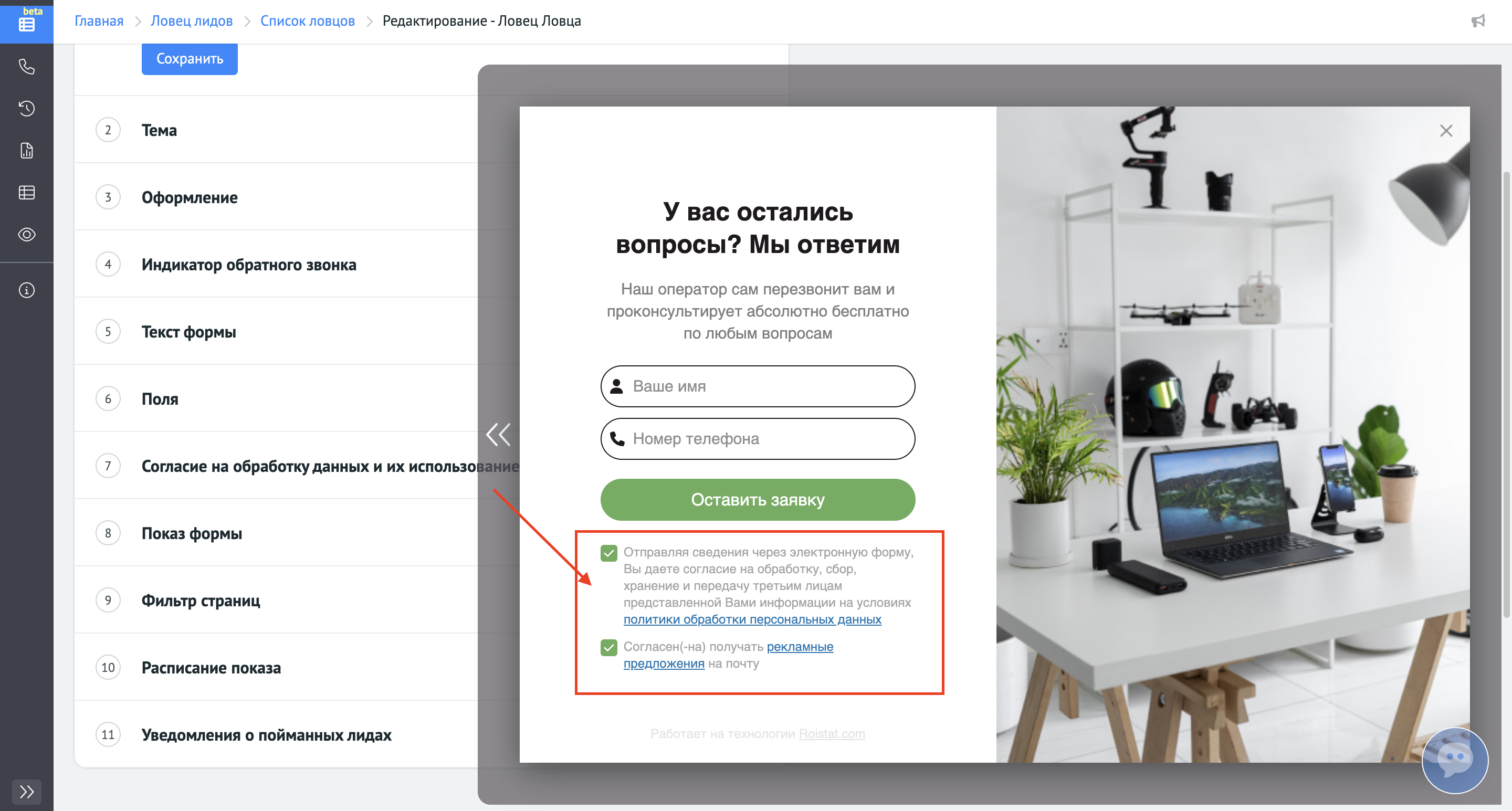1512x811 pixels.
Task: Click step number 7 circle
Action: [x=108, y=466]
